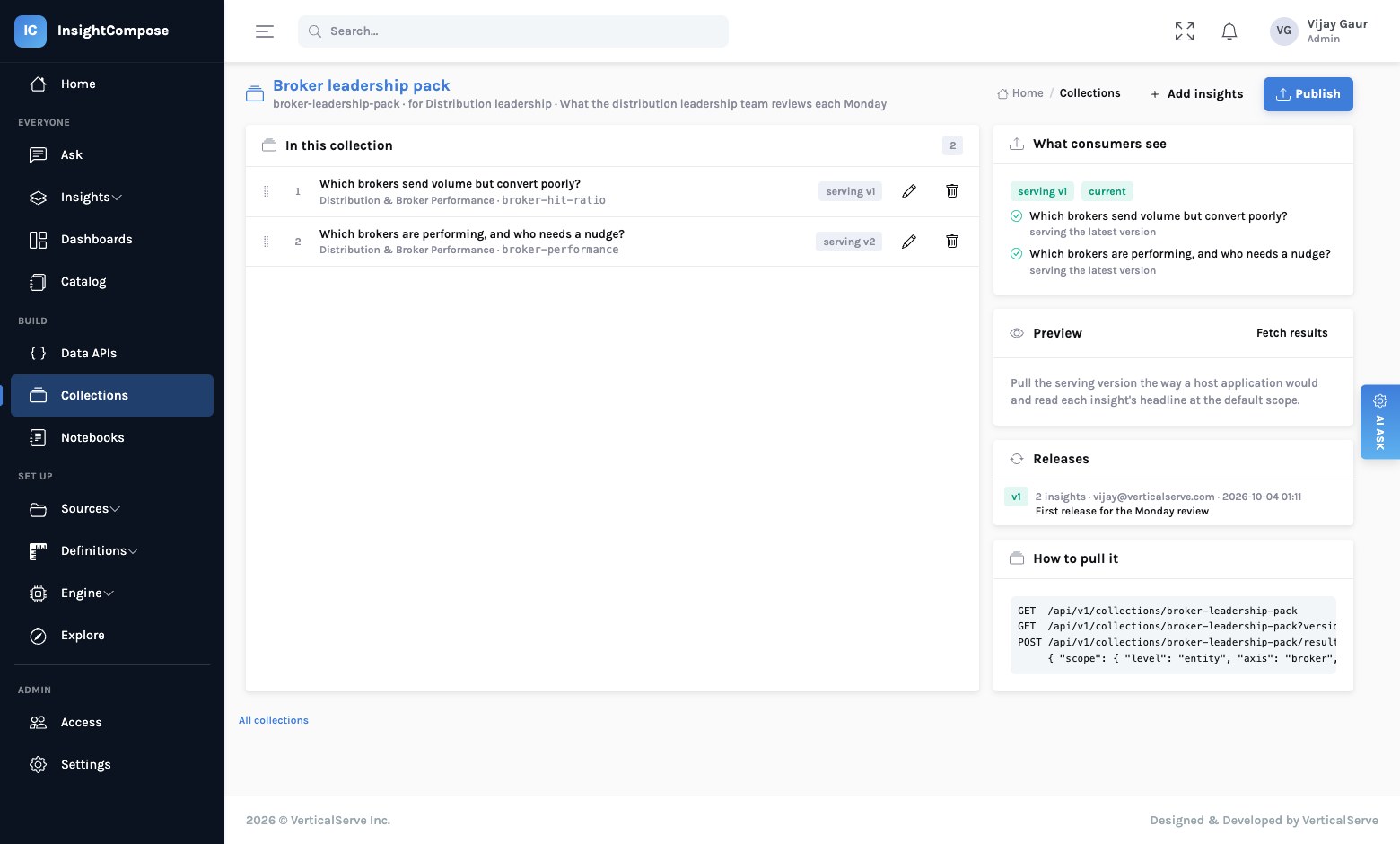Click Add insights

[x=1197, y=94]
